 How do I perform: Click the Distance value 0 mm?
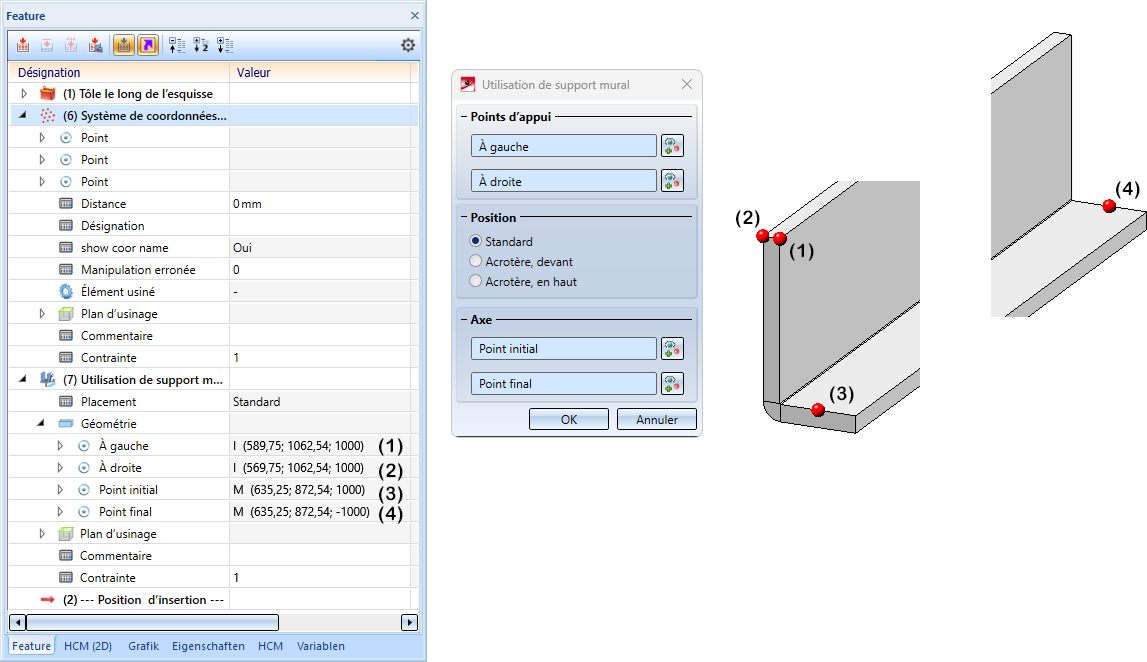(247, 203)
